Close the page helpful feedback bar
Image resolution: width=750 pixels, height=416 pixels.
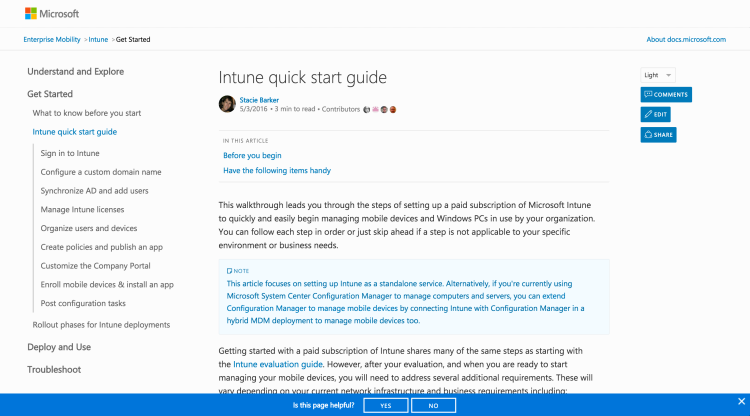(741, 401)
